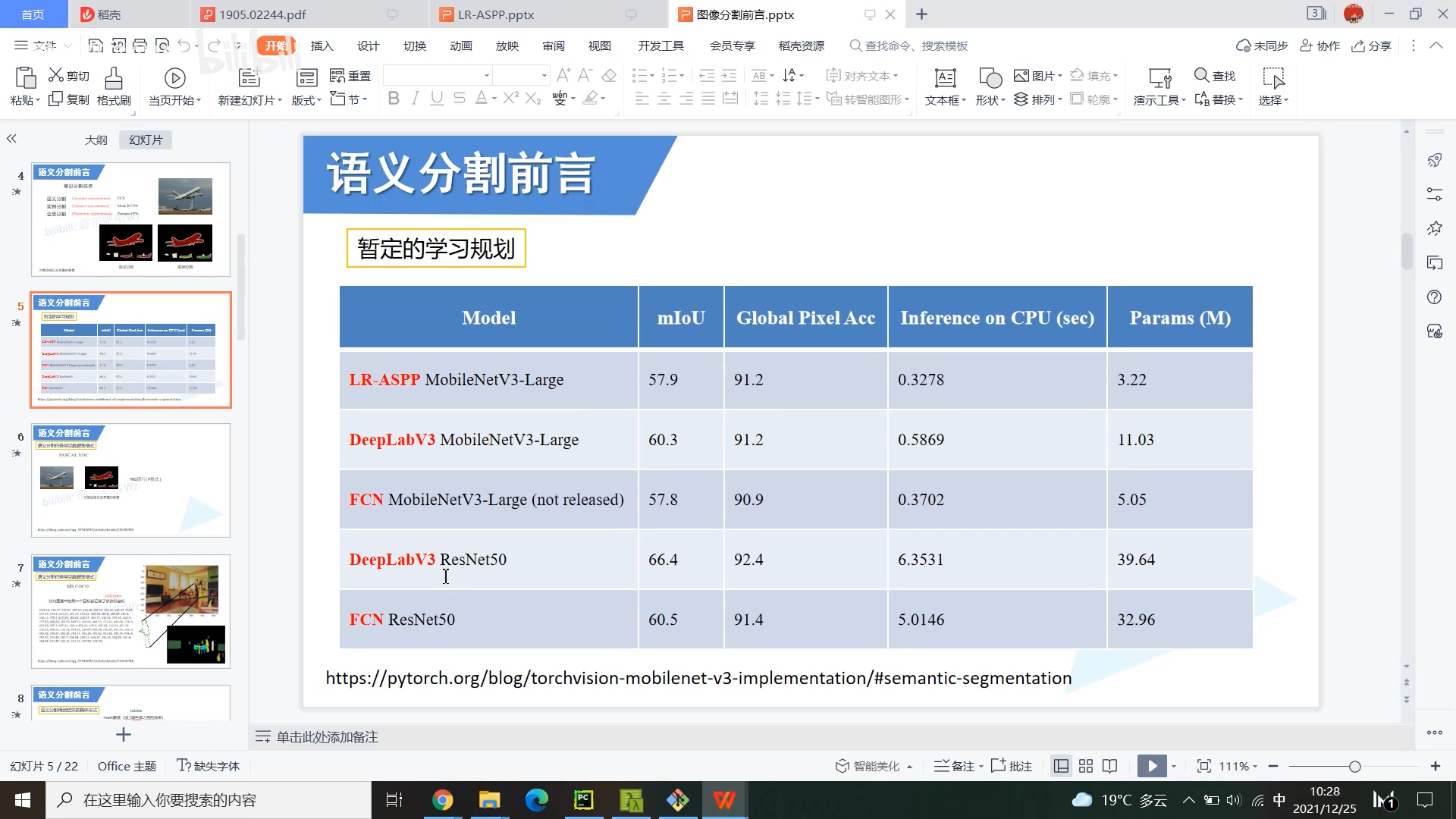Image resolution: width=1456 pixels, height=819 pixels.
Task: Insert a Text Box (文本框)
Action: (945, 78)
